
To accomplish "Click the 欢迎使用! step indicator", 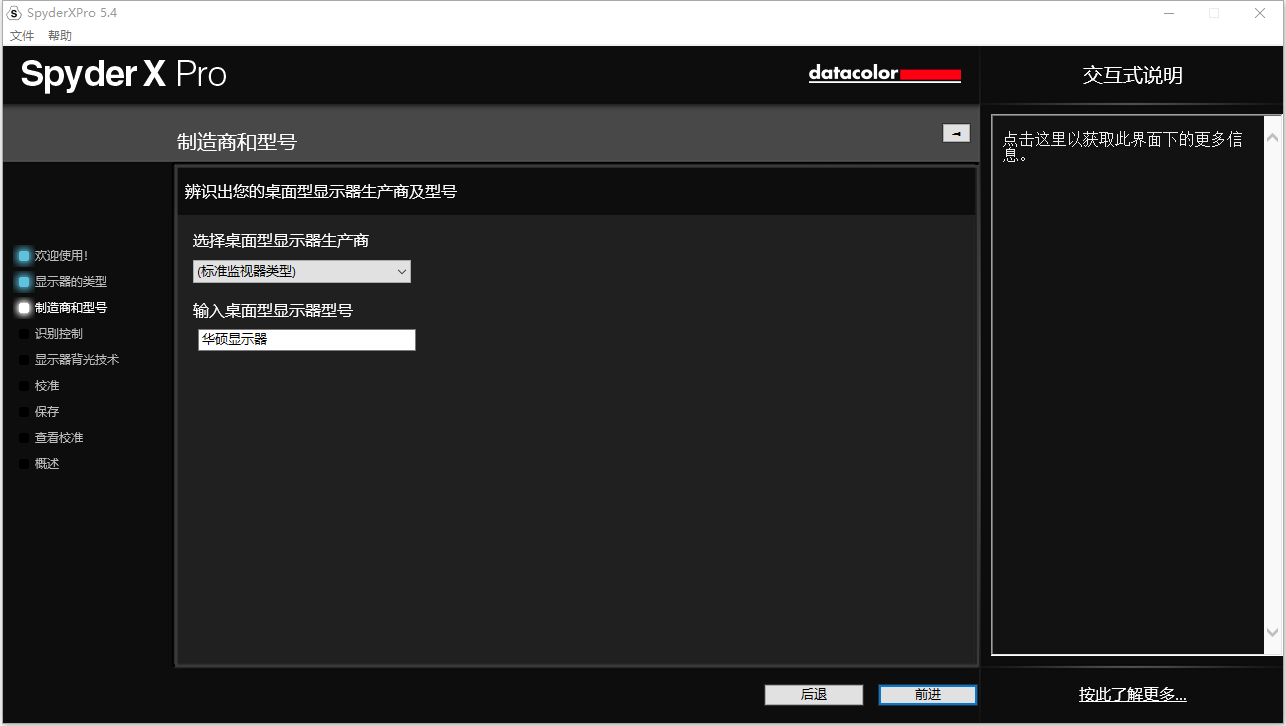I will 24,256.
